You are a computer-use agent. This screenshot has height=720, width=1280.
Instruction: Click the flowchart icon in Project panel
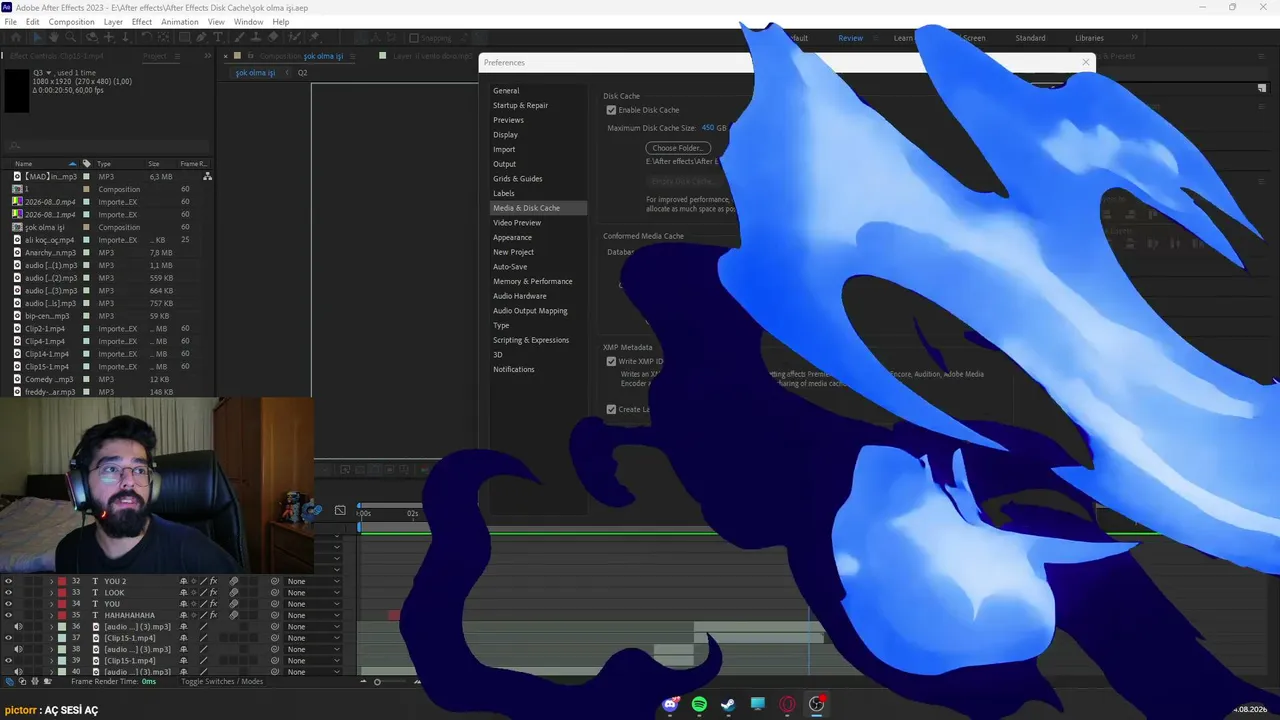tap(207, 176)
